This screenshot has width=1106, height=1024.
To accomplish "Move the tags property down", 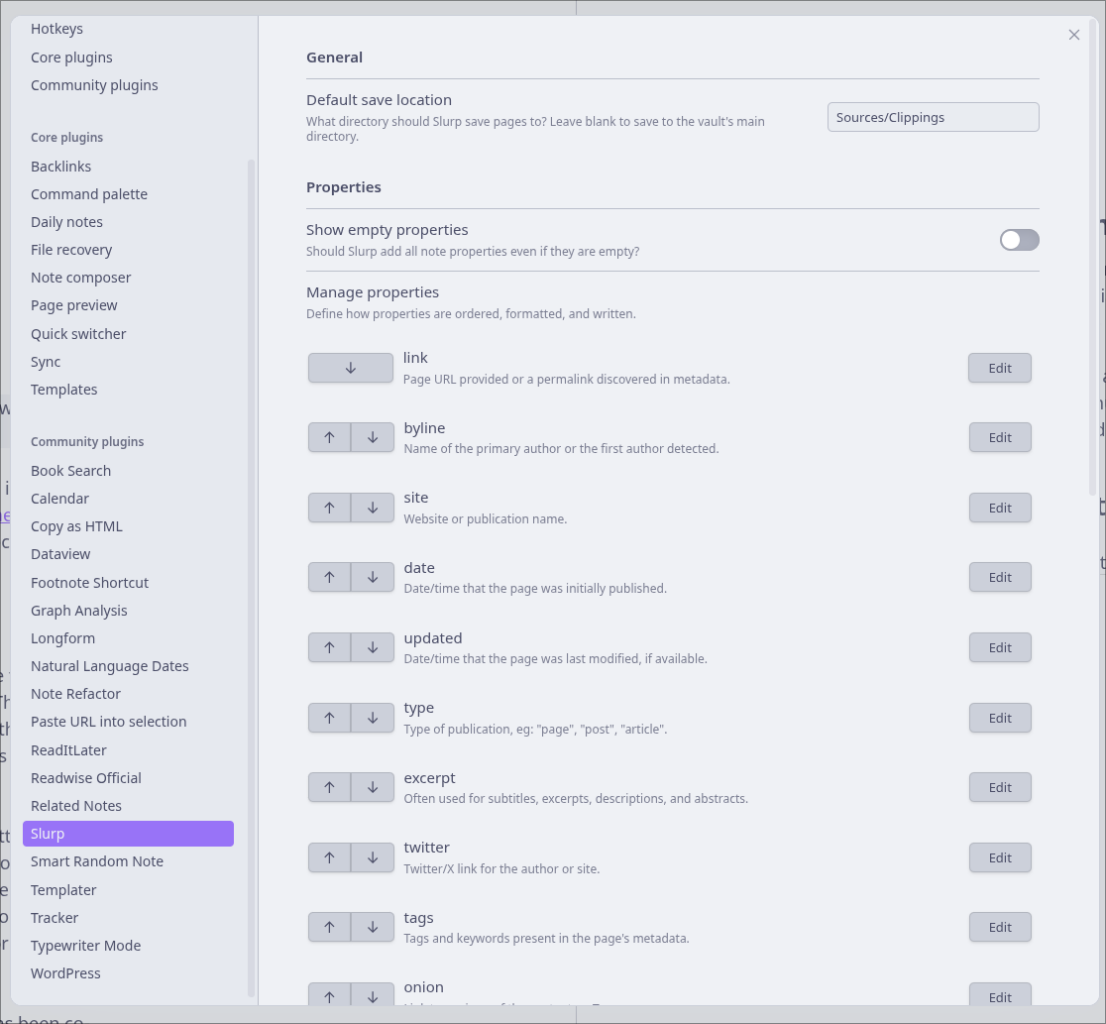I will coord(373,928).
